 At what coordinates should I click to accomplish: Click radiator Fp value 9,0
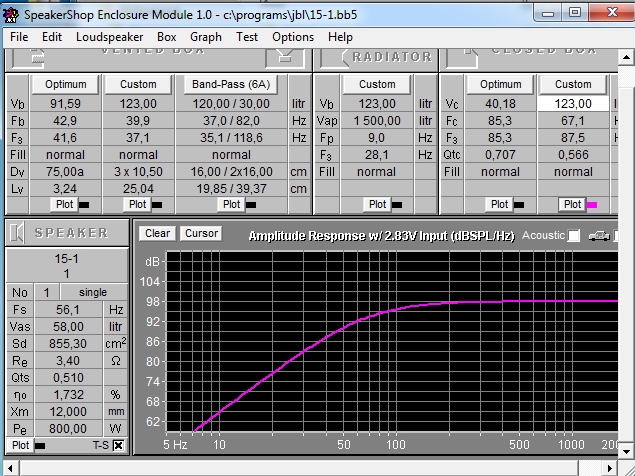click(x=377, y=138)
